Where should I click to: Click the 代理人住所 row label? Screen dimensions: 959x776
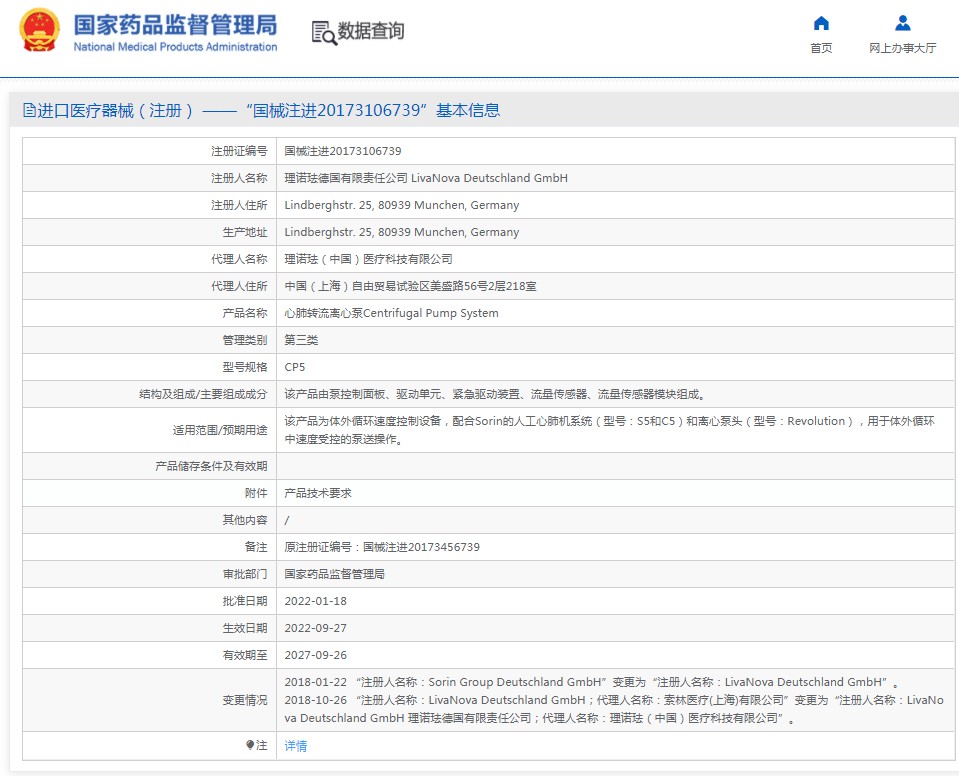pyautogui.click(x=239, y=286)
